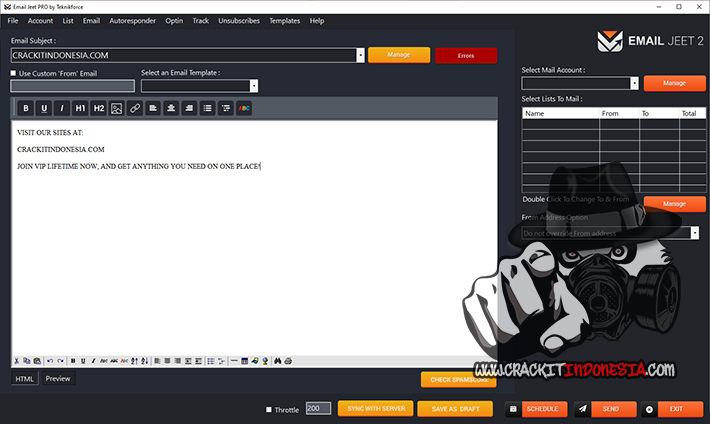Click the Check Spamscore button
The width and height of the screenshot is (710, 424).
click(458, 380)
